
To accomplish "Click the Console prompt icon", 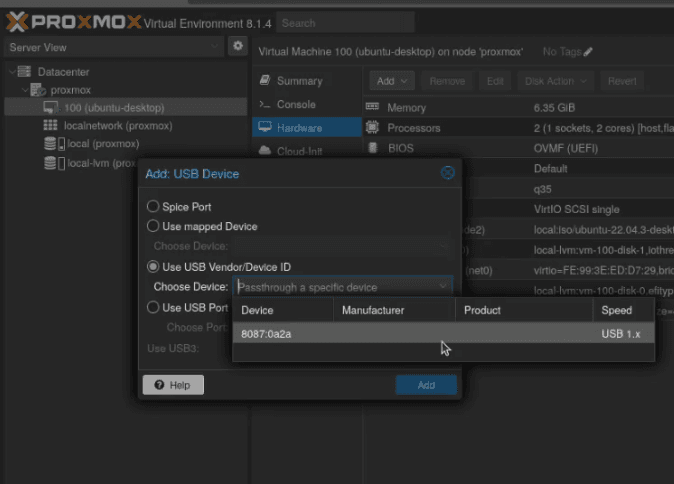I will [x=265, y=104].
